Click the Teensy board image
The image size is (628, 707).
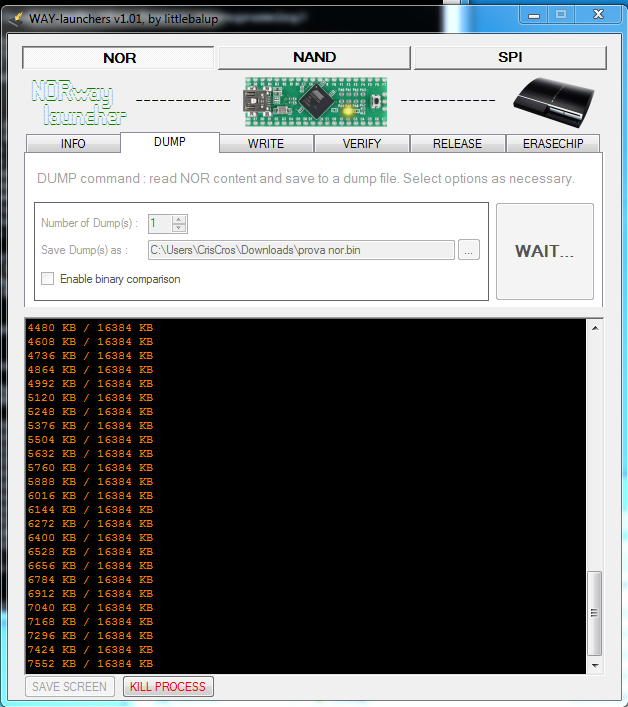pyautogui.click(x=314, y=100)
